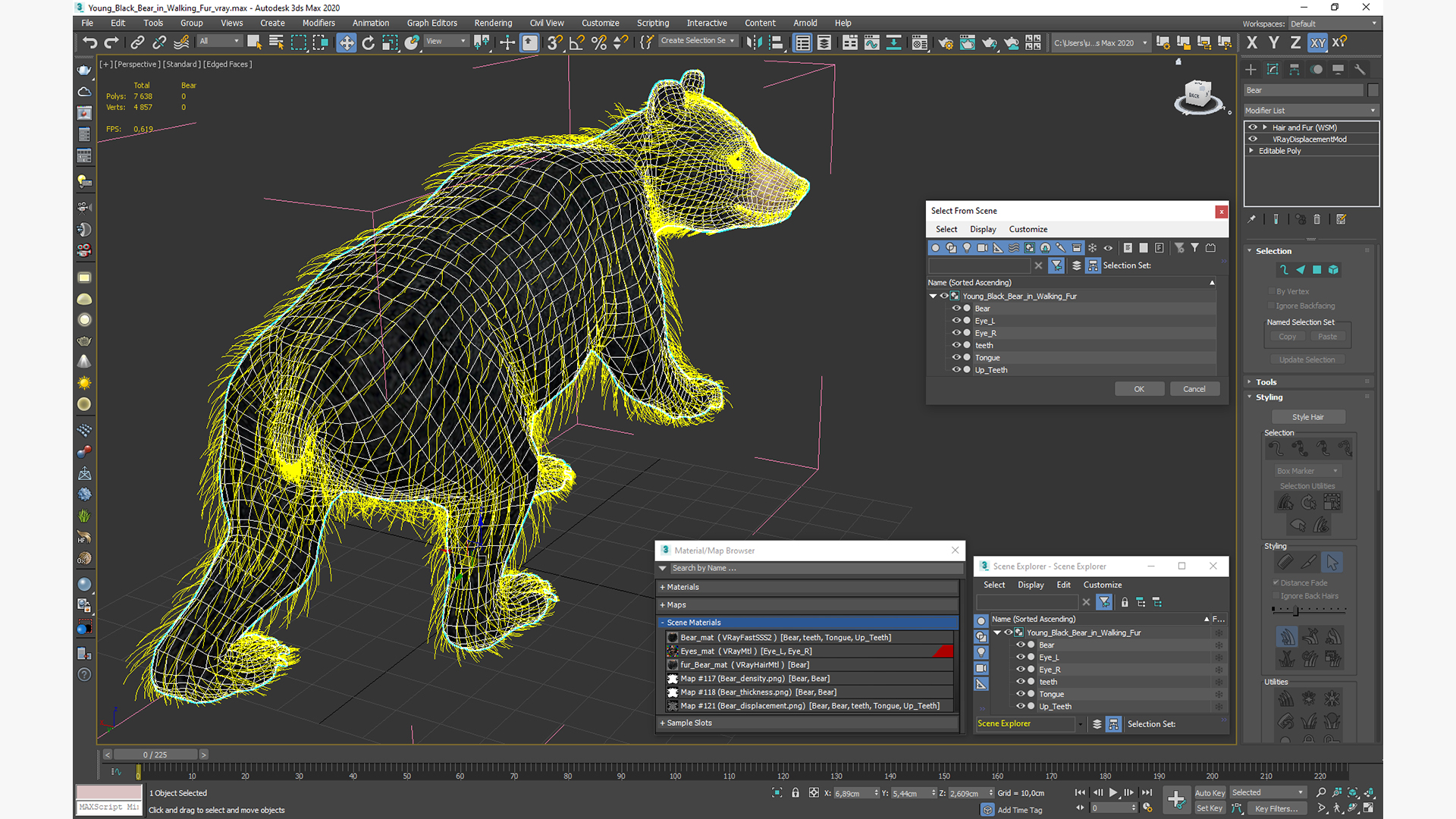Image resolution: width=1456 pixels, height=819 pixels.
Task: Toggle Percent Snap in main toolbar
Action: coord(598,42)
